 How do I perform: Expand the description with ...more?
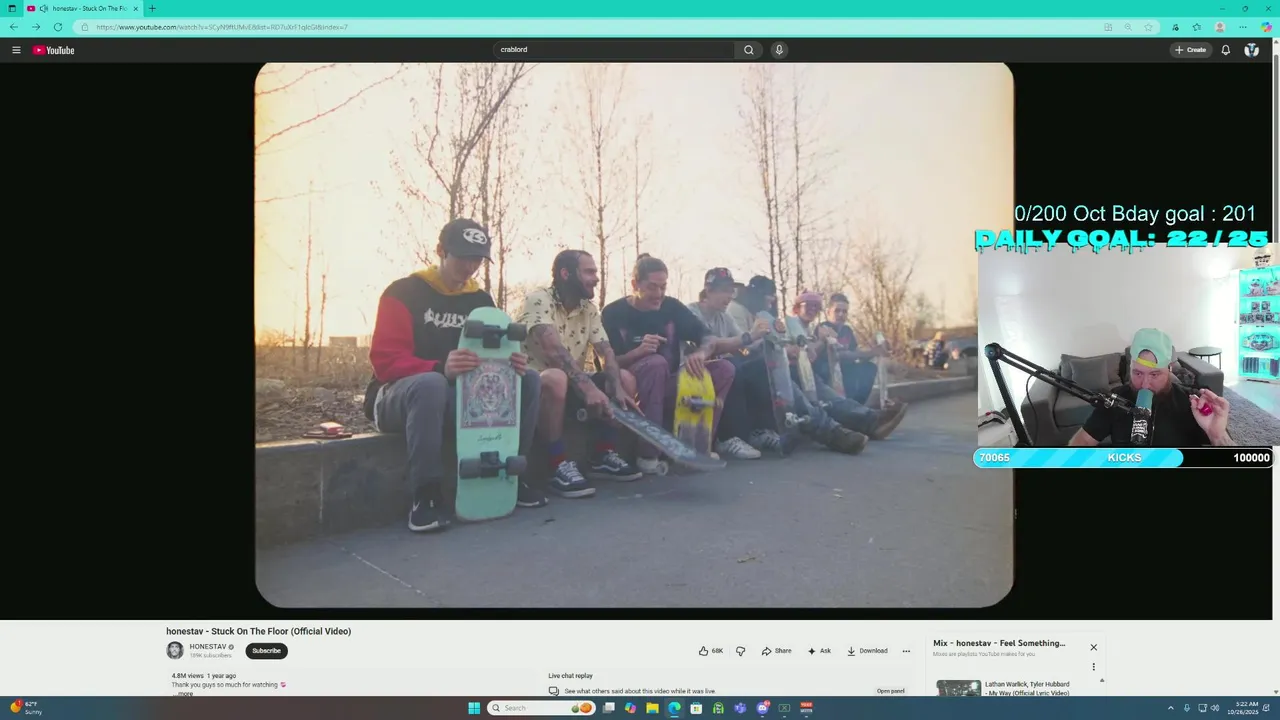(x=184, y=693)
